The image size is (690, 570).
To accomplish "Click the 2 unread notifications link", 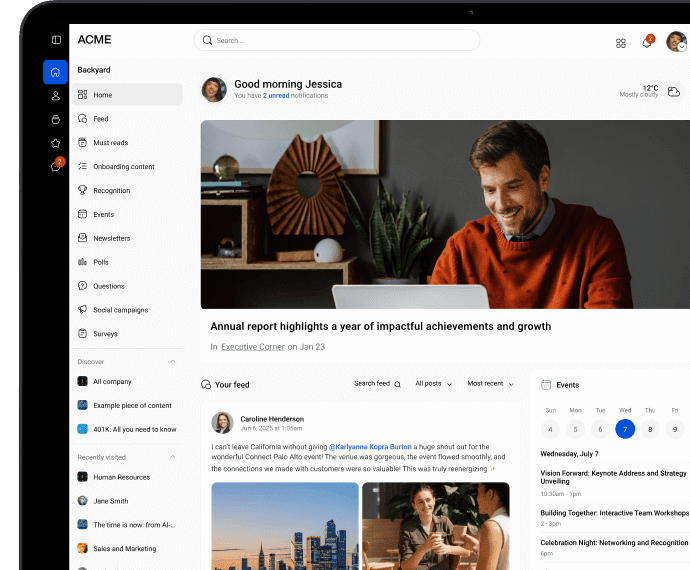I will tap(277, 96).
